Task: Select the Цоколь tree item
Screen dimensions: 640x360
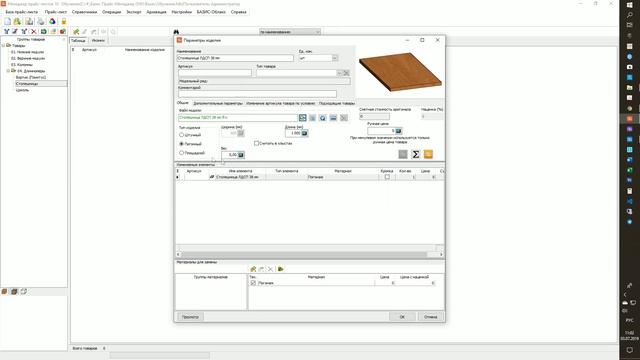Action: tap(22, 90)
